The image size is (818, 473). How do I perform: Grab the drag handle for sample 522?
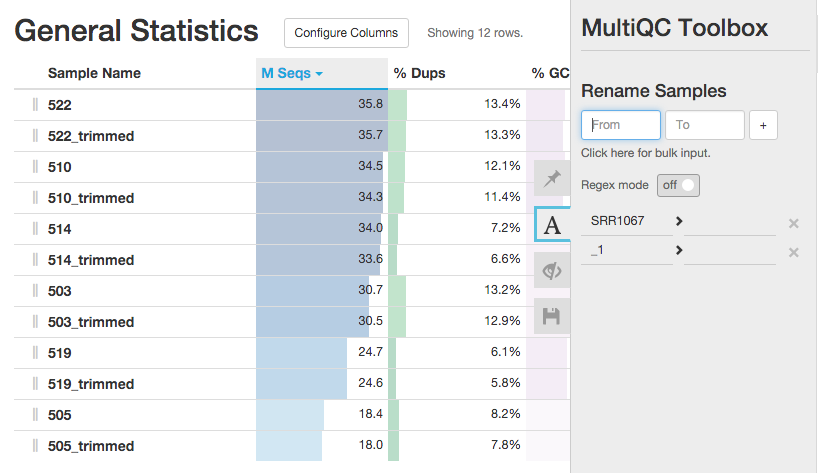click(x=35, y=104)
